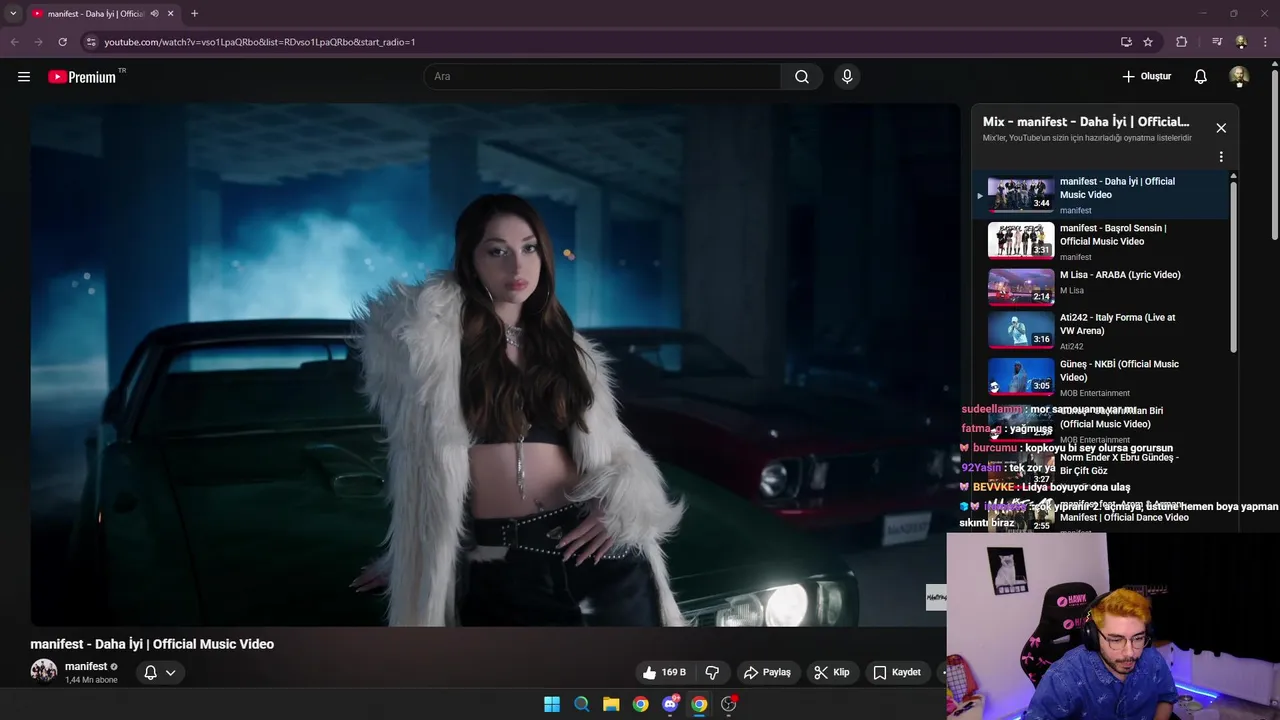
Task: Open YouTube notifications bell
Action: pyautogui.click(x=1201, y=77)
